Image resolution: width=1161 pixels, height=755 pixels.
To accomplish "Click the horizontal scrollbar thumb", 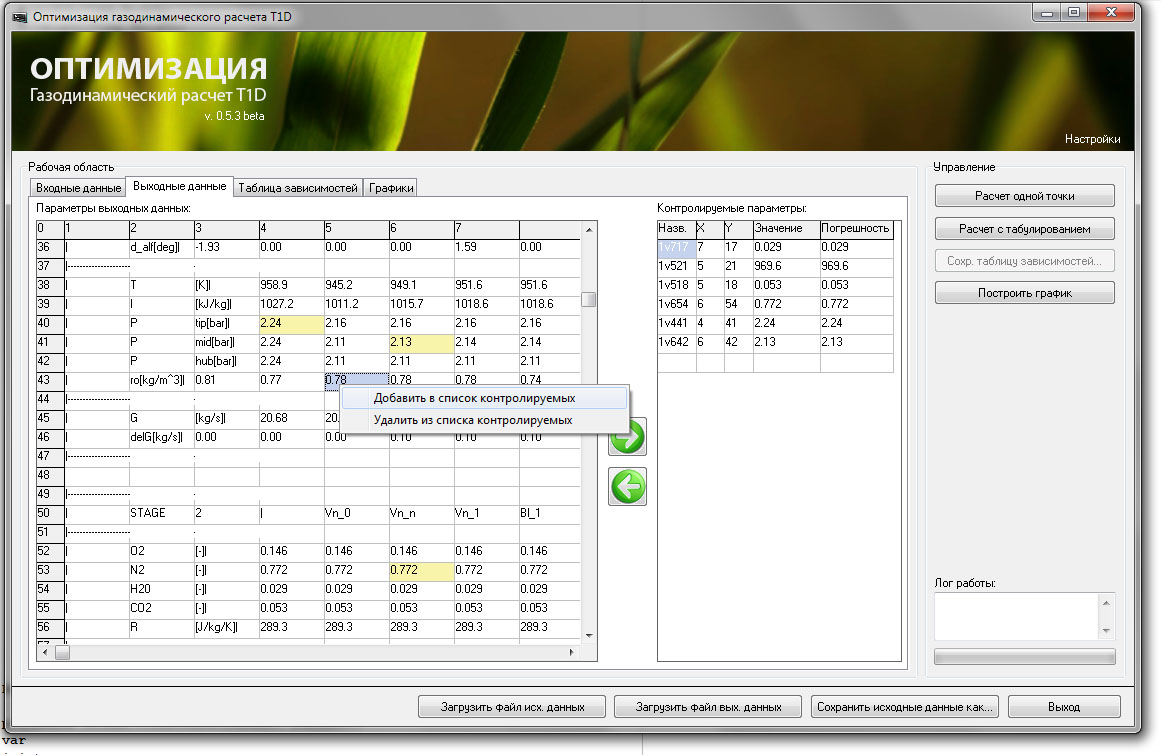I will click(63, 653).
